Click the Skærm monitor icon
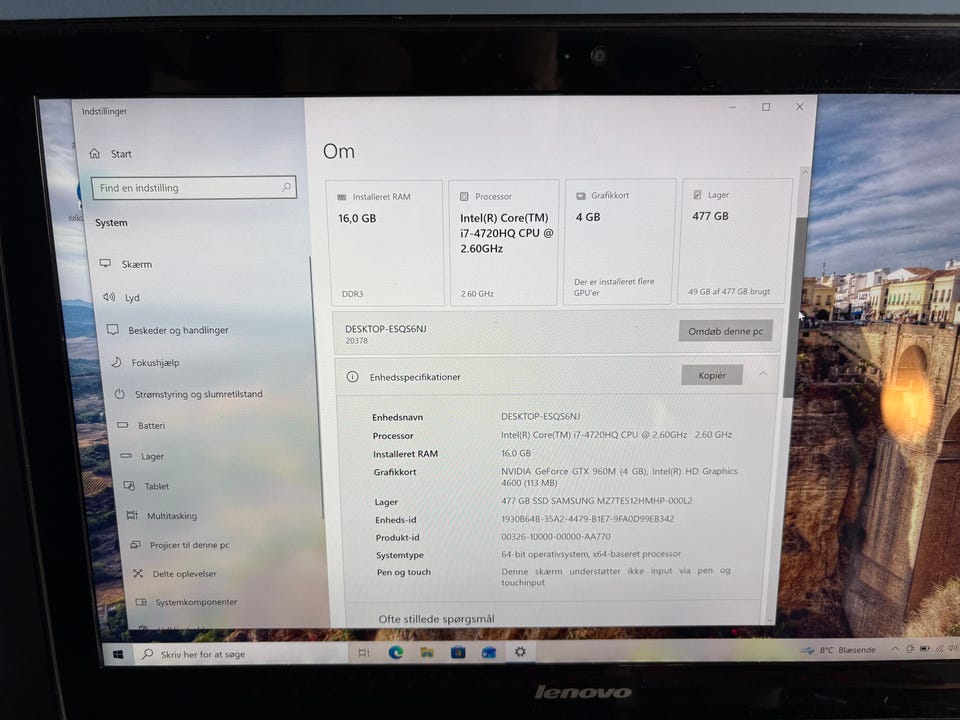Viewport: 960px width, 720px height. [x=105, y=263]
